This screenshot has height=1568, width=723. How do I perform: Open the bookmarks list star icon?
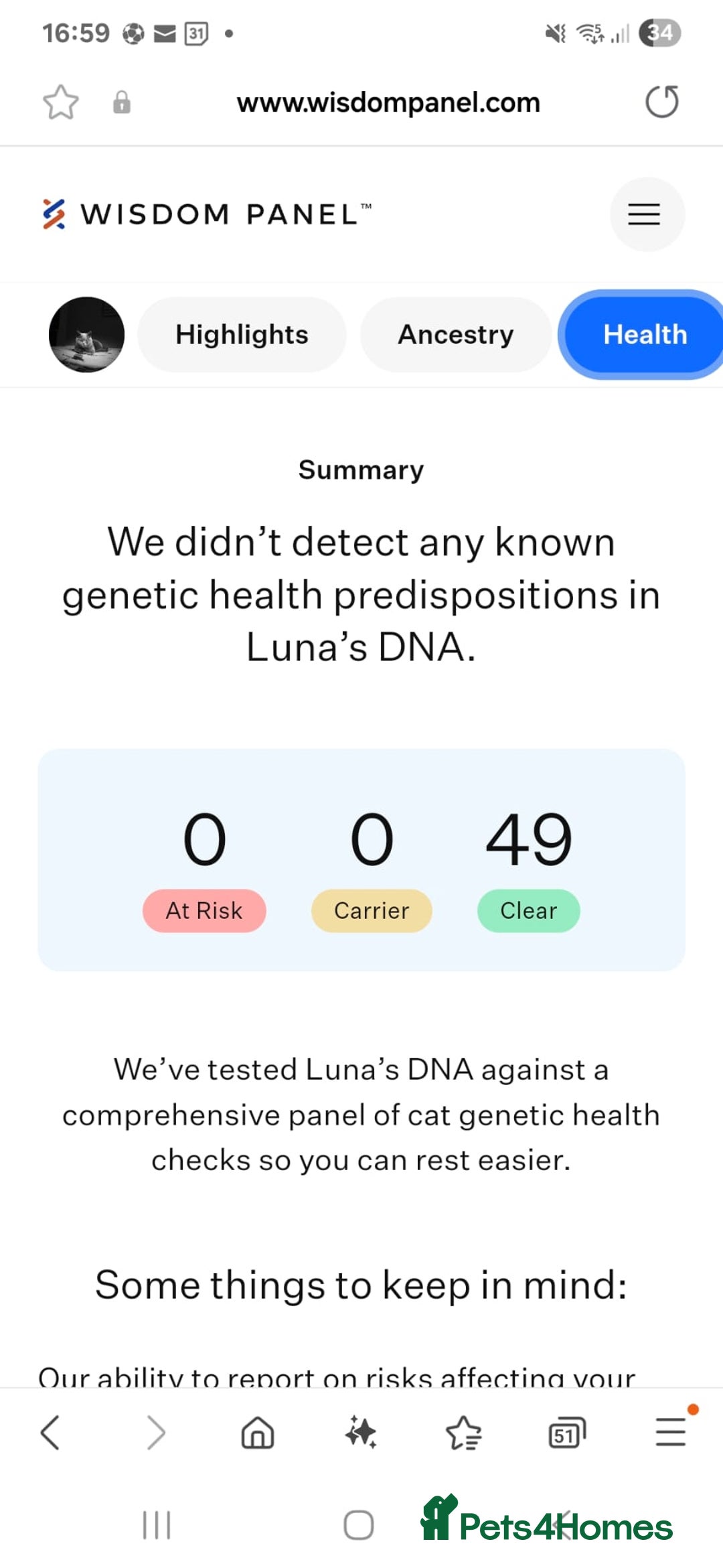coord(463,1433)
